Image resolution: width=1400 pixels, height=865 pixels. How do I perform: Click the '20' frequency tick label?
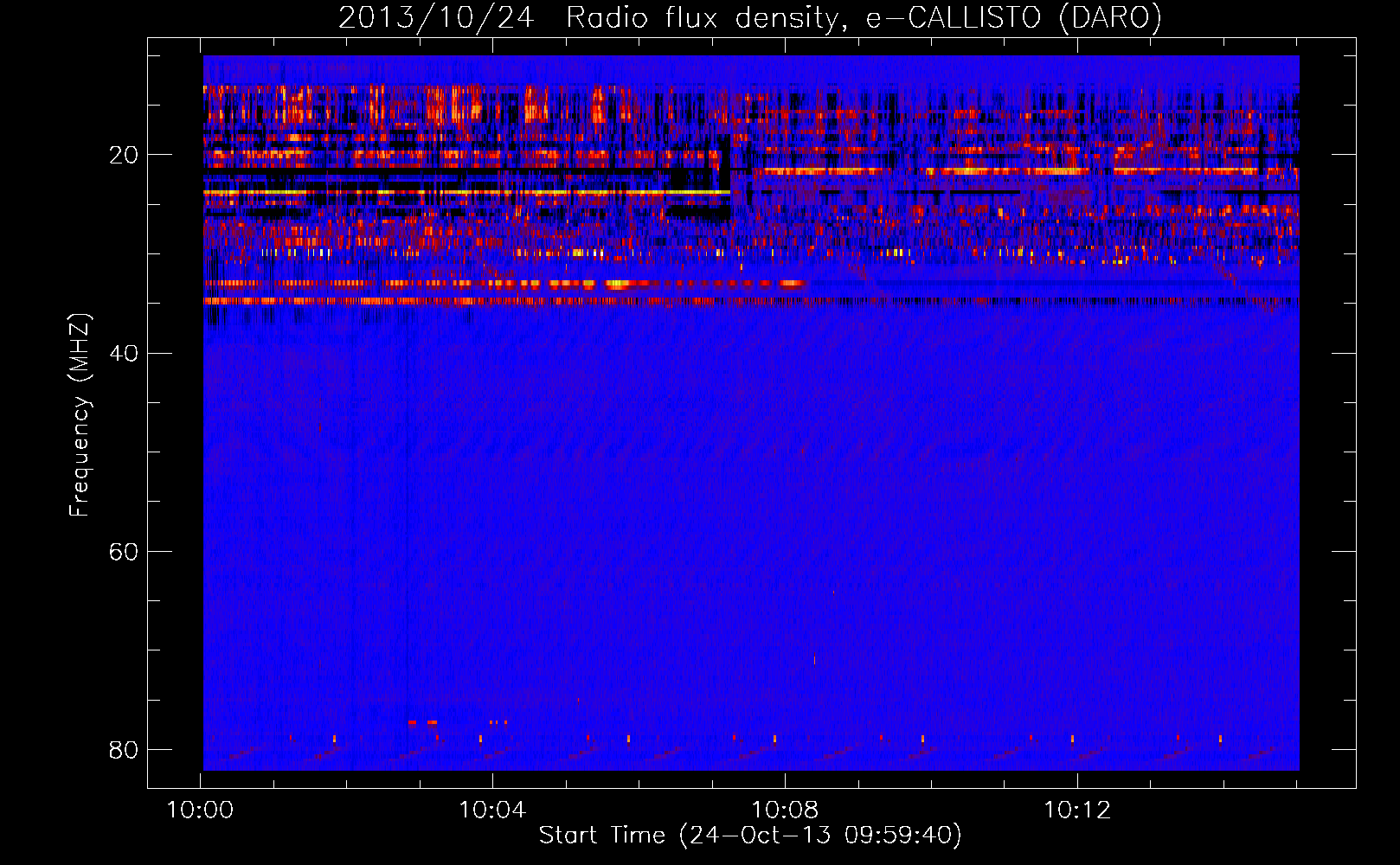124,156
